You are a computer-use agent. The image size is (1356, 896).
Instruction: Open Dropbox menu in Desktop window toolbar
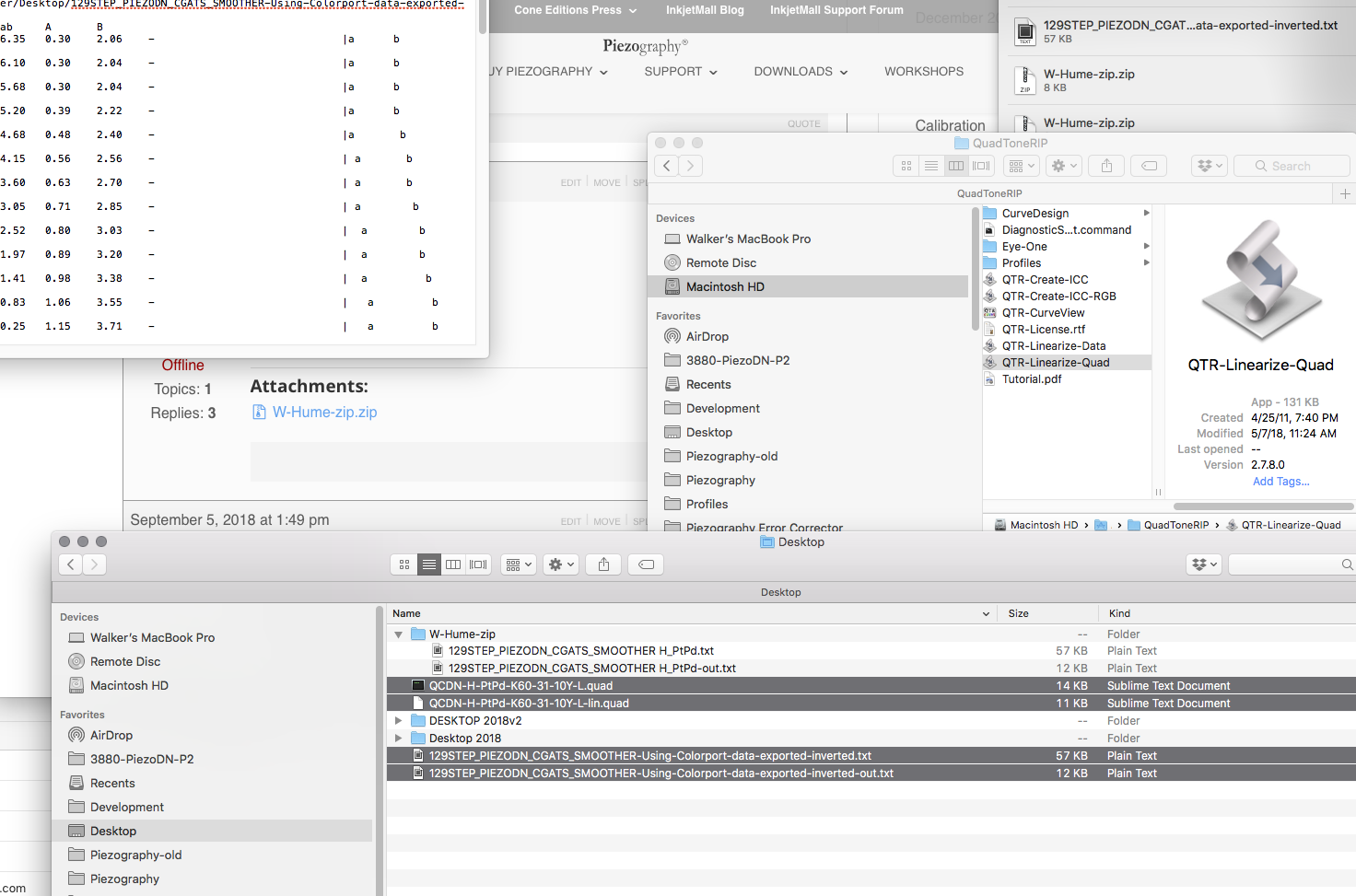click(x=1204, y=564)
